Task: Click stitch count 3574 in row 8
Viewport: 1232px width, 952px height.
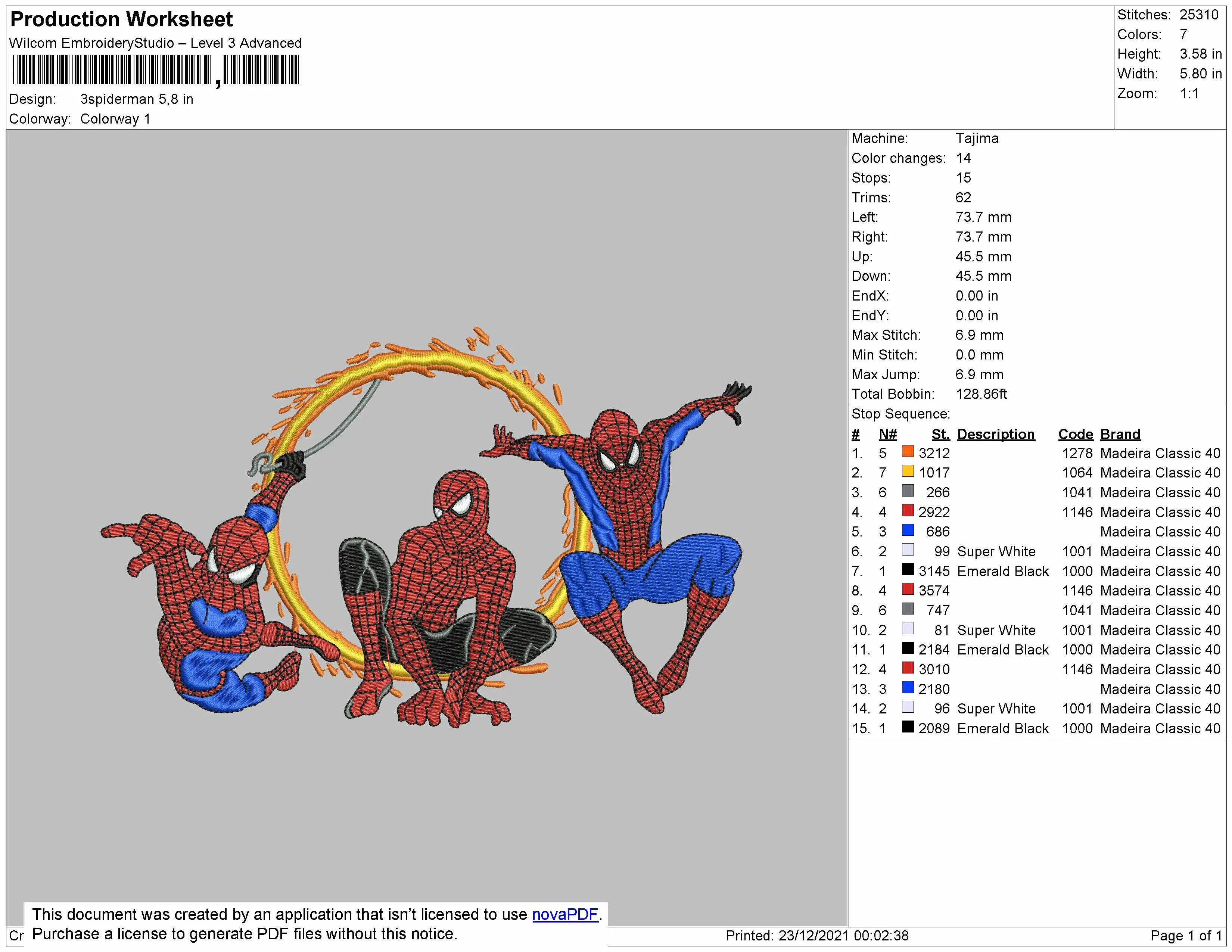Action: click(934, 591)
